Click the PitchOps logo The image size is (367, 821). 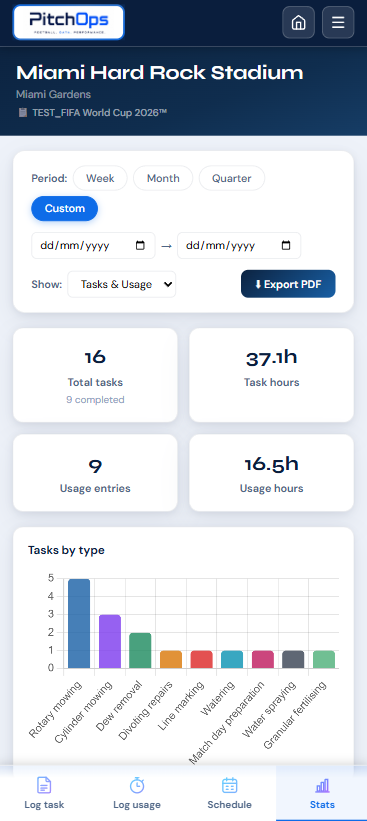[69, 23]
